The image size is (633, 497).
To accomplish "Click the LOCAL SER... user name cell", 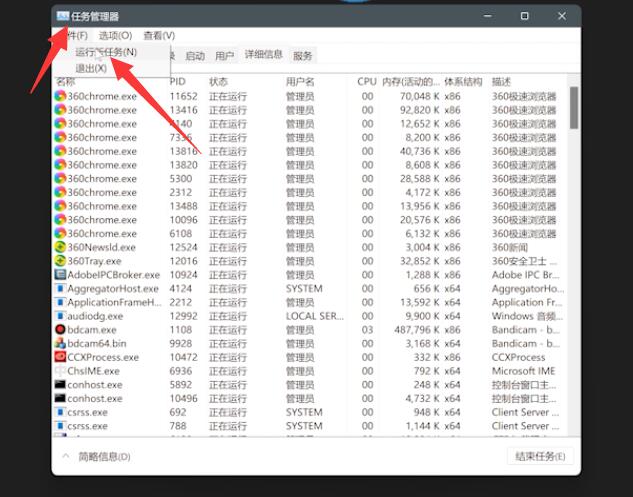I will [x=315, y=316].
